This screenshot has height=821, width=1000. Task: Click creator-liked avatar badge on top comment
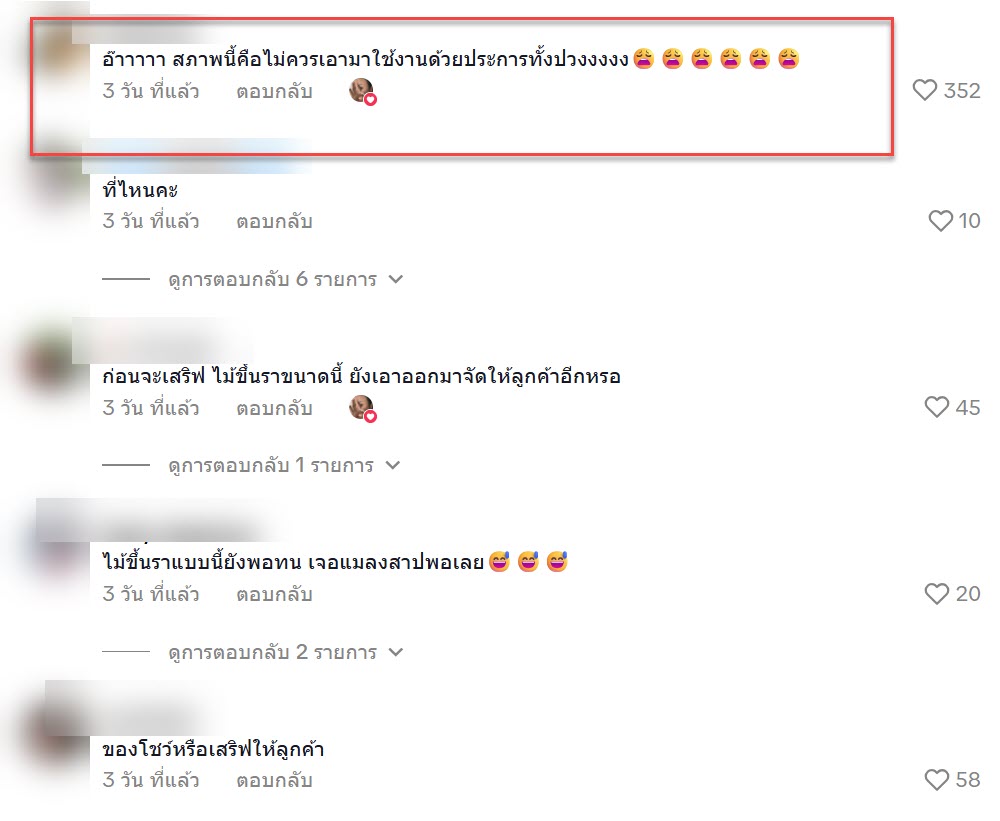[362, 91]
